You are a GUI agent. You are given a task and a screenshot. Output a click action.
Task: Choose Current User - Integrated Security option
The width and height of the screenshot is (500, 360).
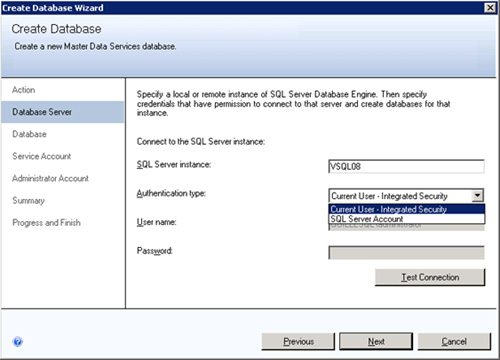pos(407,209)
